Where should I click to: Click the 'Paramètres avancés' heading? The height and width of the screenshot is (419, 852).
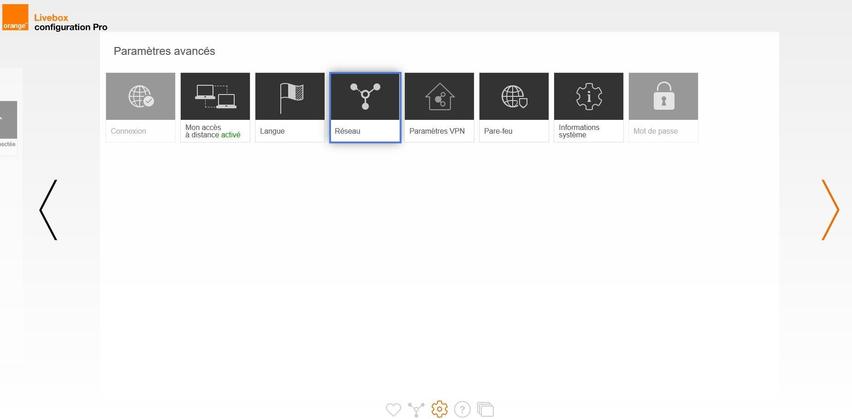(164, 51)
